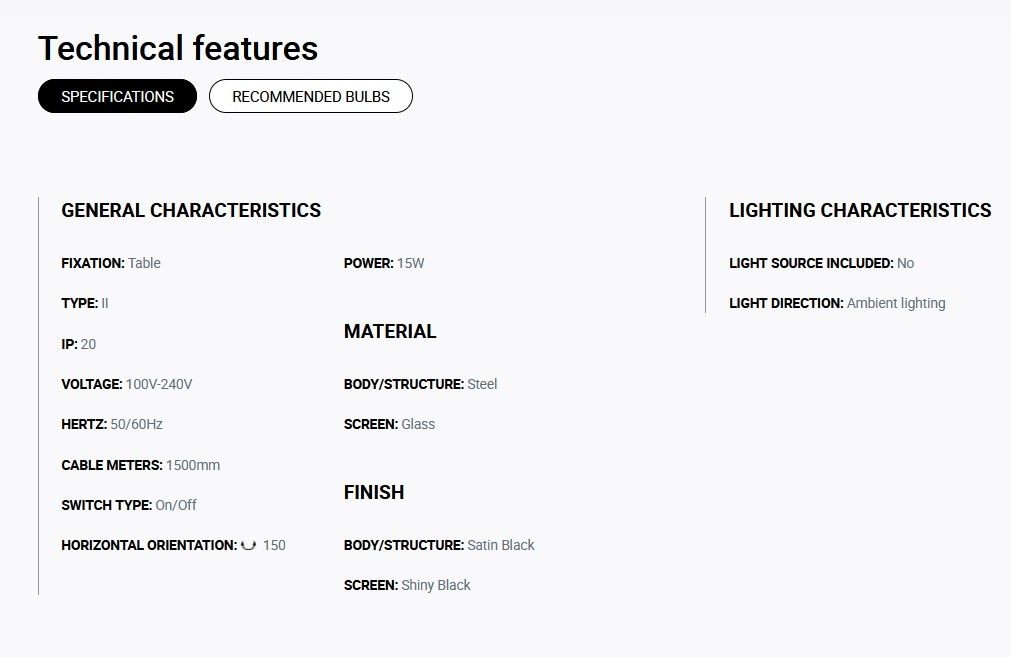Viewport: 1011px width, 657px height.
Task: Switch to Recommended Bulbs tab
Action: (x=311, y=96)
